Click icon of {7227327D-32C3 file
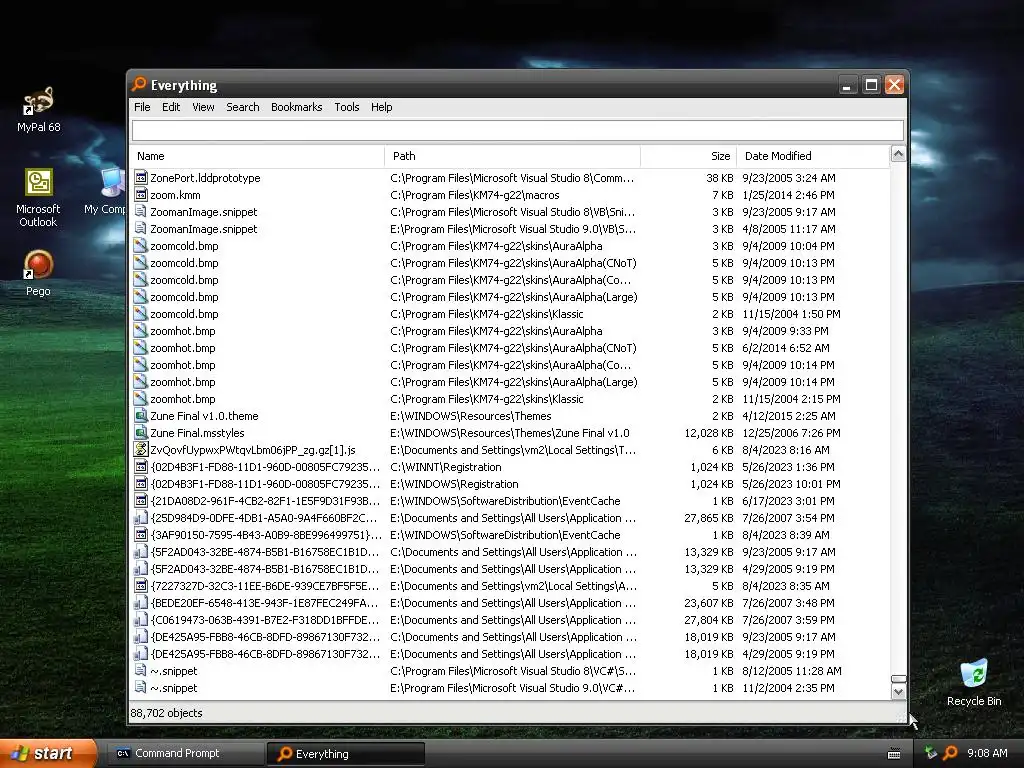The height and width of the screenshot is (768, 1024). pyautogui.click(x=140, y=585)
